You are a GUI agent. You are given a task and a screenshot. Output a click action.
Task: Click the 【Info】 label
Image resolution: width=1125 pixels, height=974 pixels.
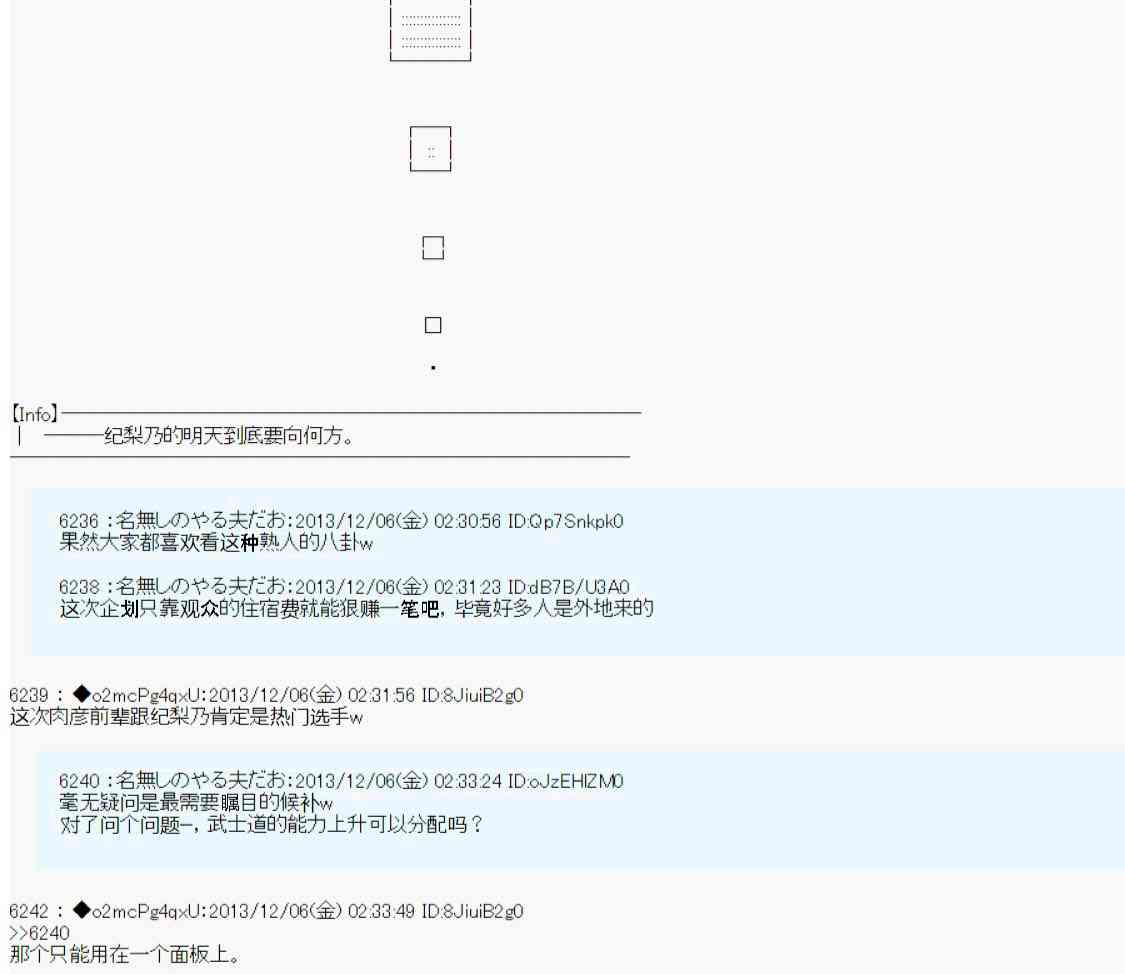pos(35,413)
